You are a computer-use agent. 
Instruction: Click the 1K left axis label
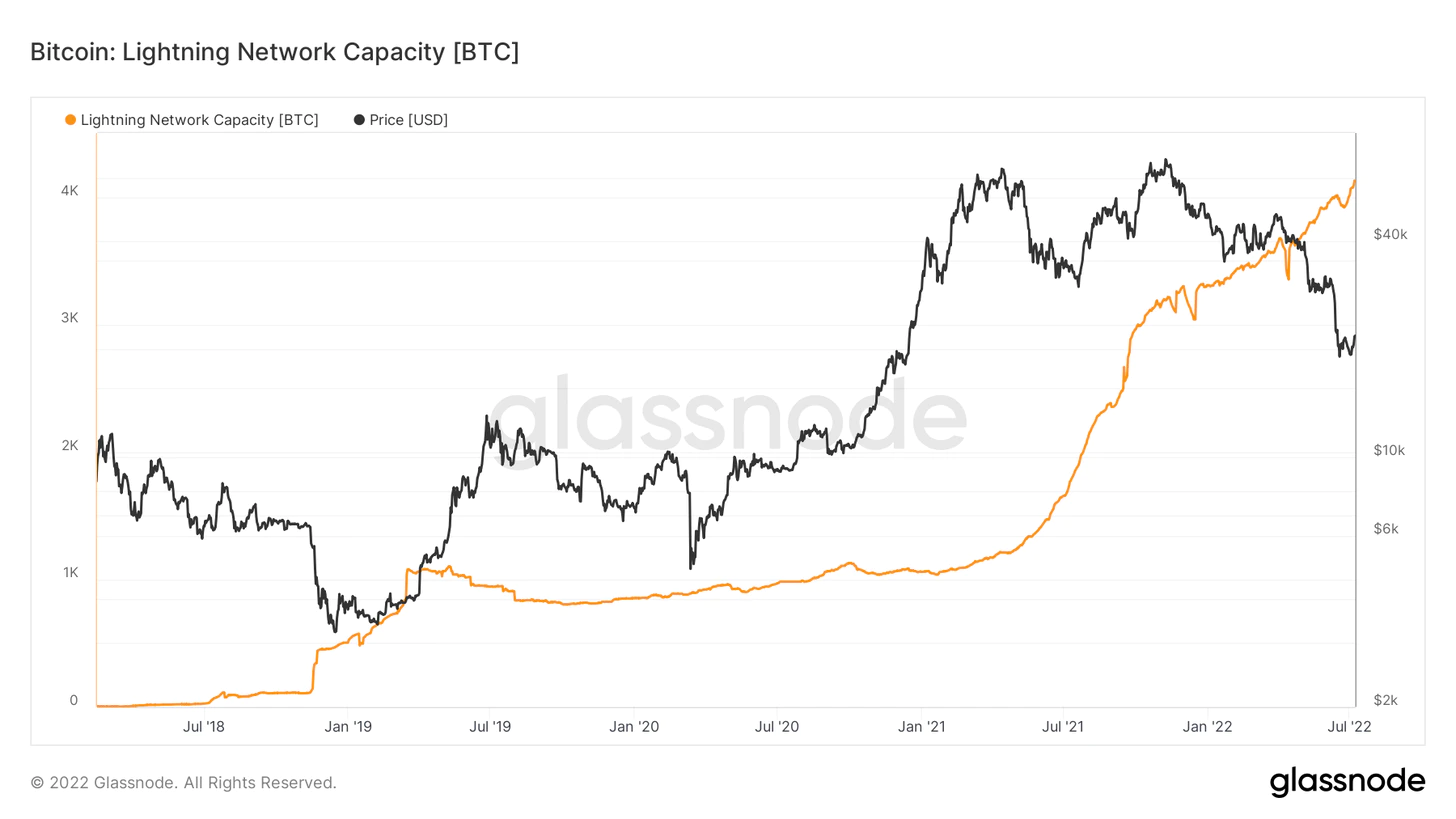pyautogui.click(x=70, y=573)
